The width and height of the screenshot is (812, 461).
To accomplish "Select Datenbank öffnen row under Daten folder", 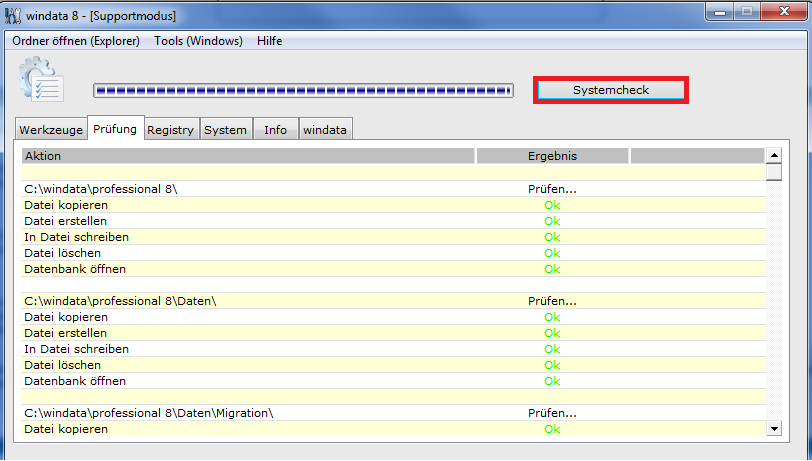I will (394, 381).
